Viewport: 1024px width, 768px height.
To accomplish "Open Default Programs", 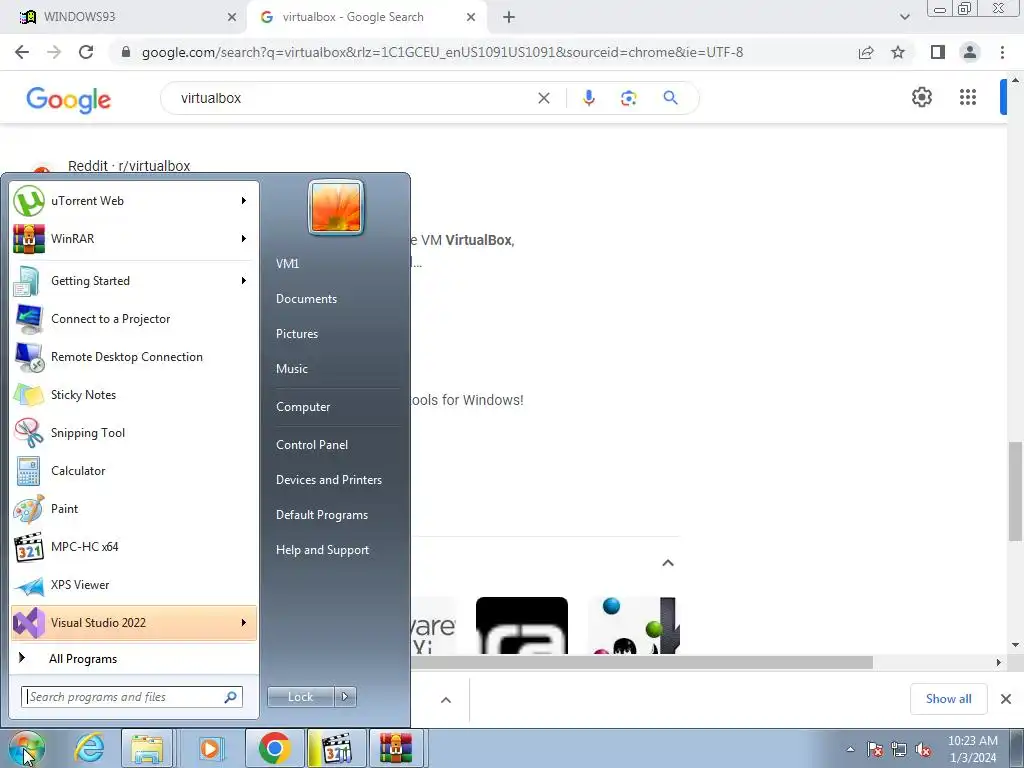I will 322,515.
